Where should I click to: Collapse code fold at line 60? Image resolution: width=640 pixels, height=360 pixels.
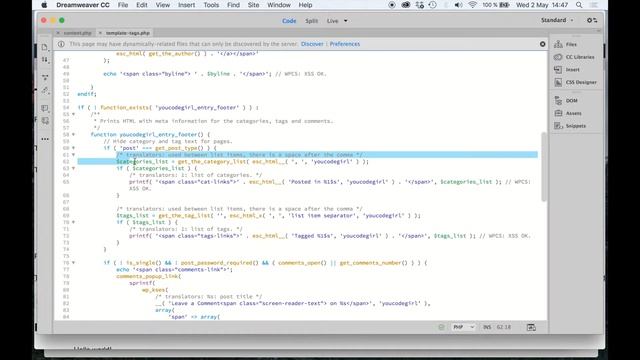point(73,148)
